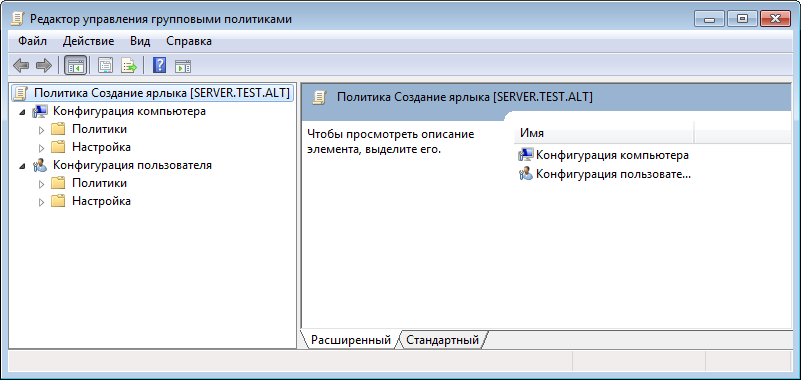Select Конфигурация компьютера text in right list
The width and height of the screenshot is (801, 380).
pos(612,155)
